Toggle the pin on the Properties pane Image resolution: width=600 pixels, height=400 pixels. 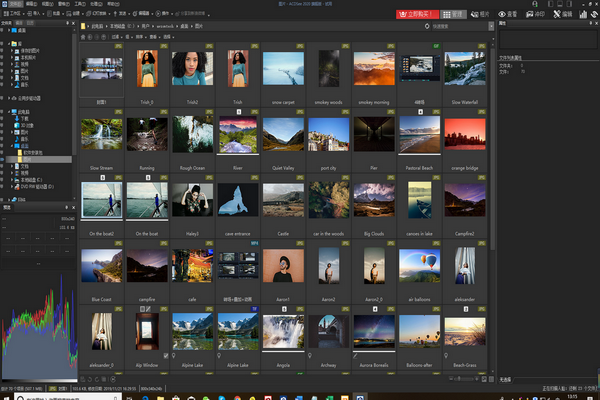pos(590,23)
